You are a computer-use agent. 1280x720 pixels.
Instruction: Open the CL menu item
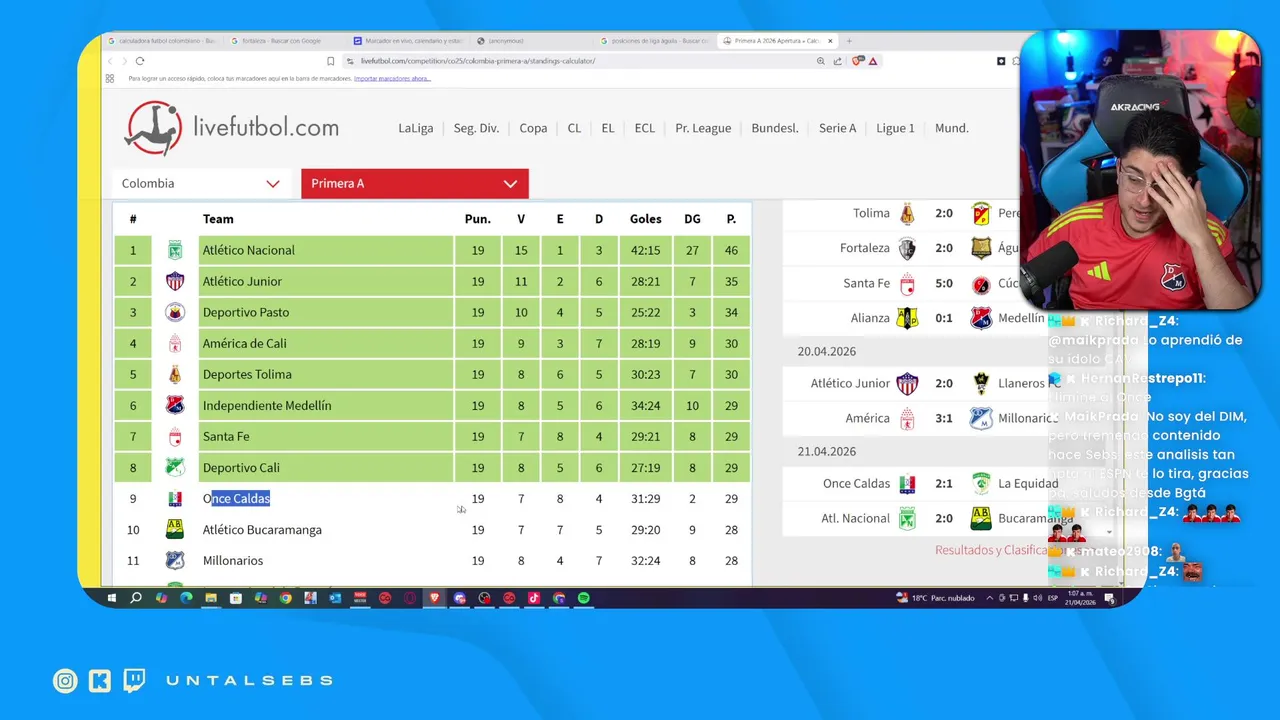point(574,128)
